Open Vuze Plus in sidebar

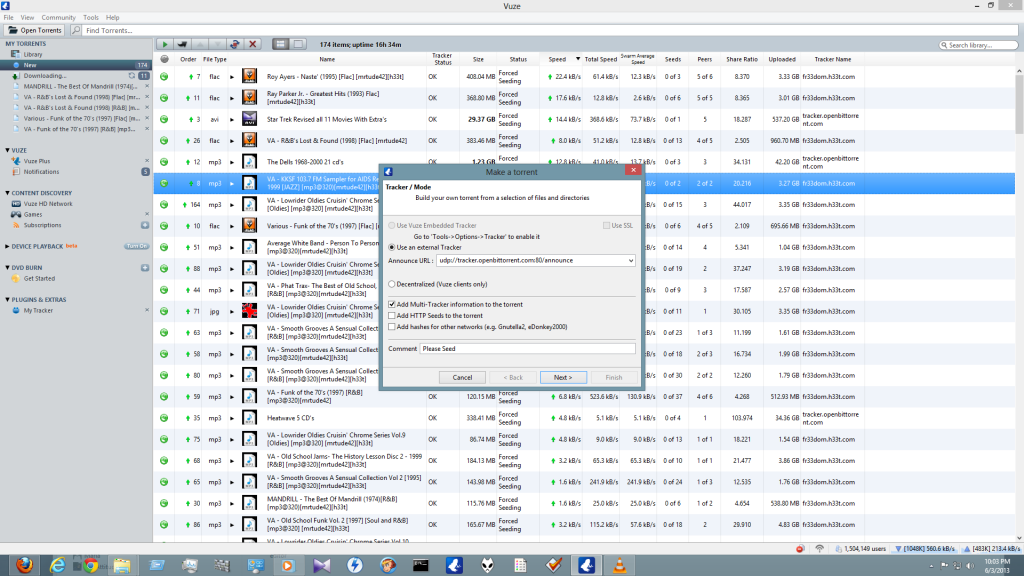(x=37, y=161)
